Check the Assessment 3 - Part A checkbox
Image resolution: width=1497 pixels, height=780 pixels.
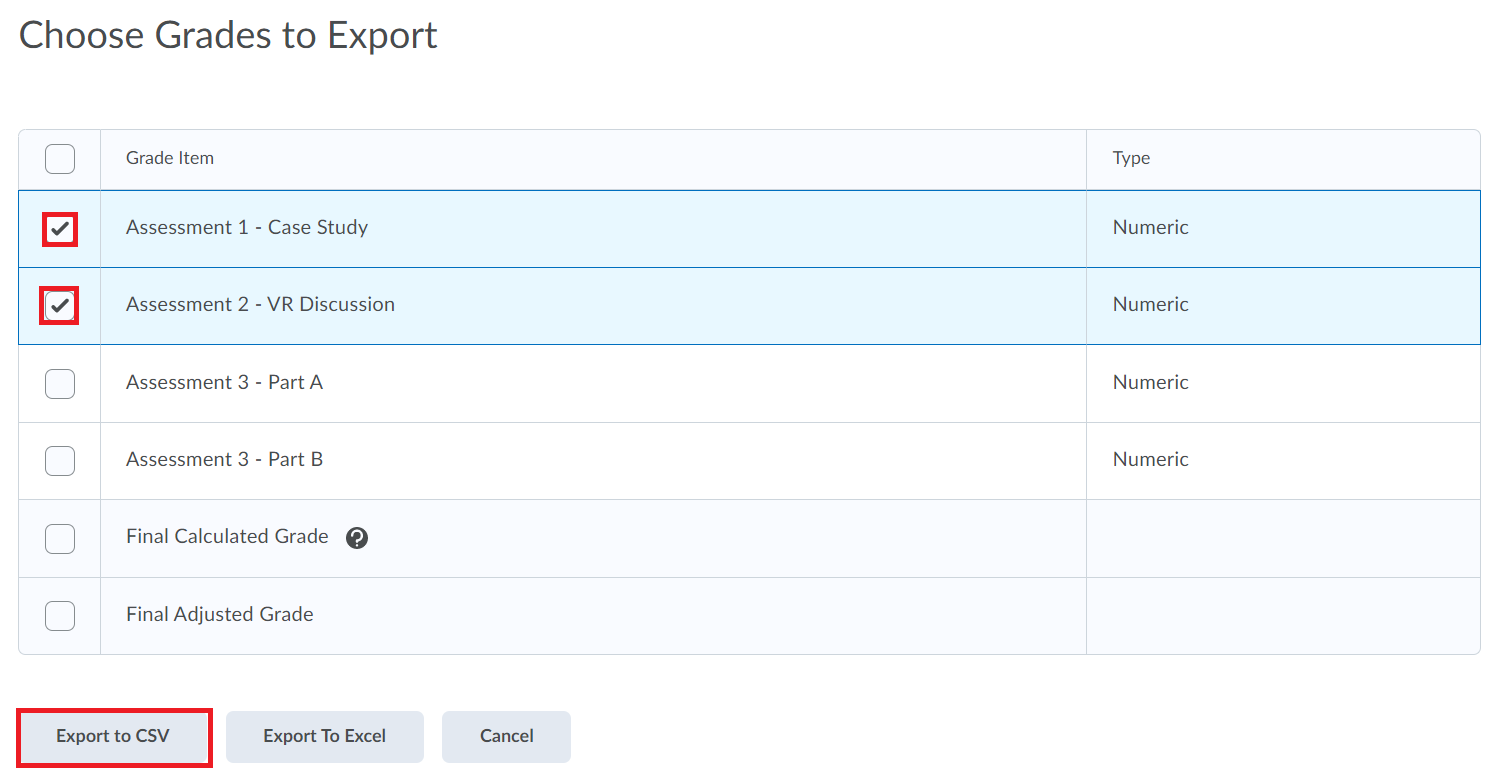[x=60, y=383]
